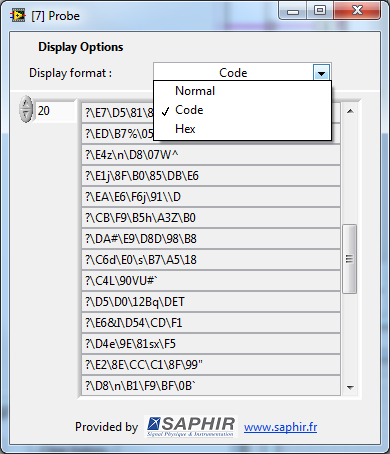Click the '[7] Probe' window title
The height and width of the screenshot is (454, 390).
pyautogui.click(x=55, y=16)
